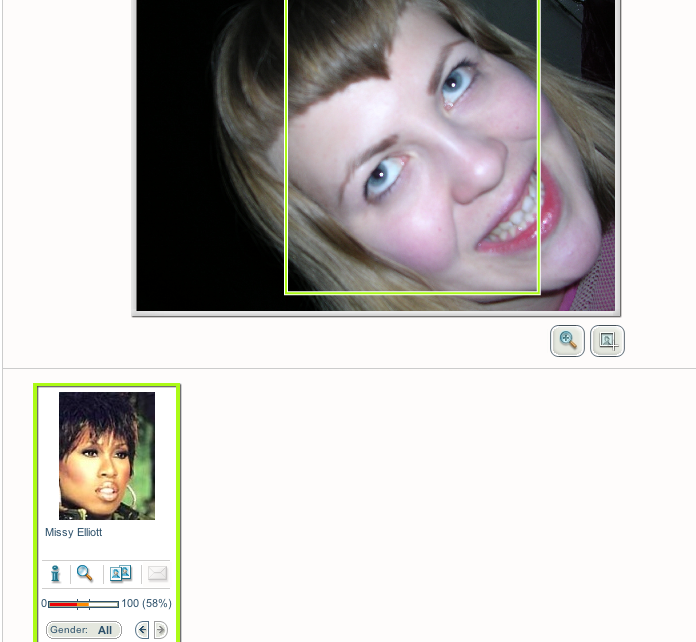The width and height of the screenshot is (696, 642).
Task: Click the green face detection box's bottom edge
Action: point(412,293)
